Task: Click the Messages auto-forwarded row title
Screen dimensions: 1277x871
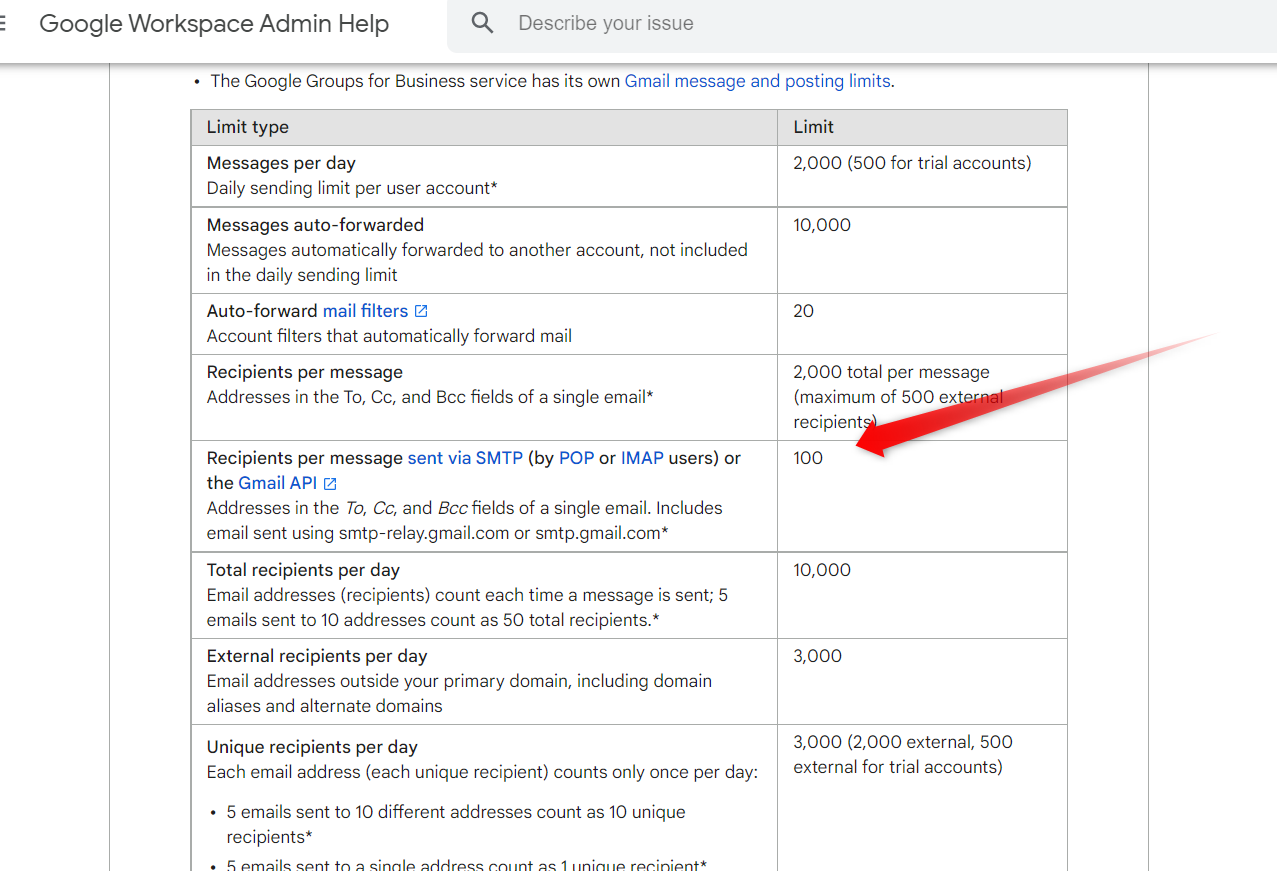Action: click(315, 225)
